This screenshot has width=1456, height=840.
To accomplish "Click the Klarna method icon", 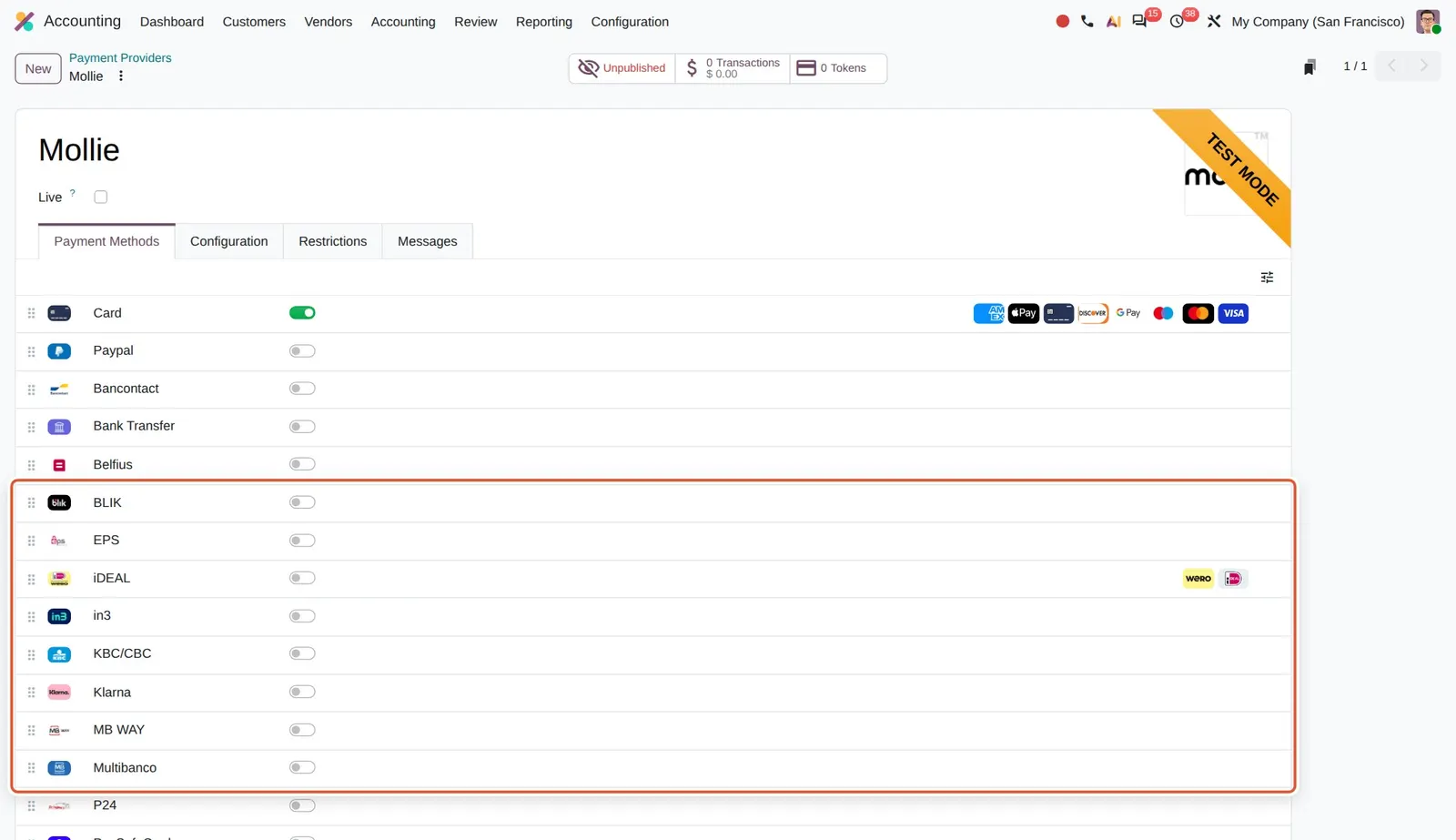I will pos(59,693).
